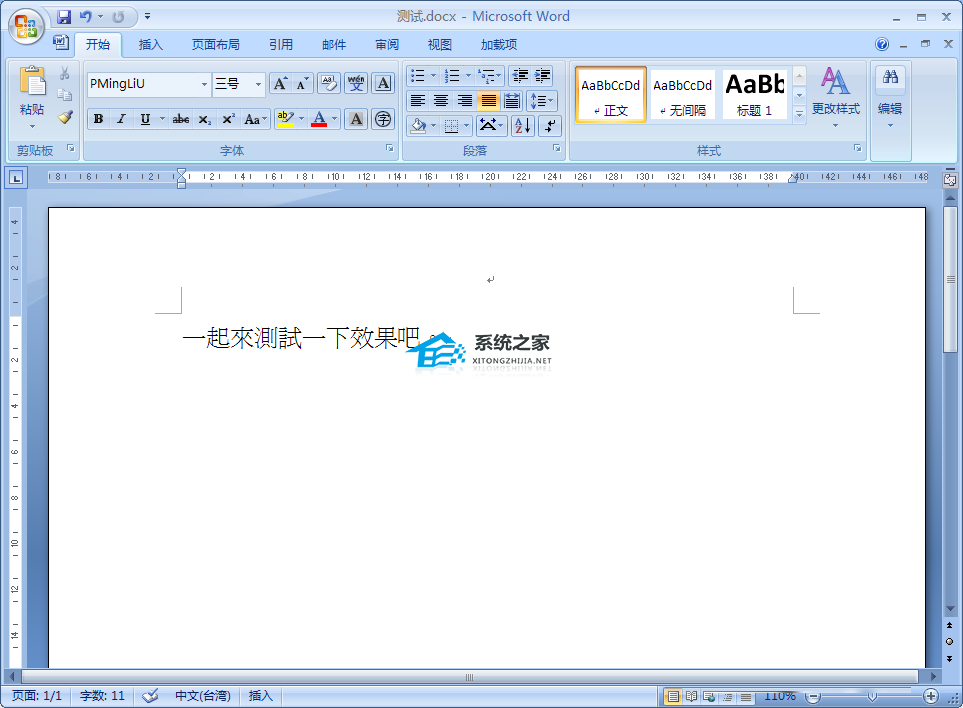Select the 正文 style
The height and width of the screenshot is (708, 963).
[611, 95]
